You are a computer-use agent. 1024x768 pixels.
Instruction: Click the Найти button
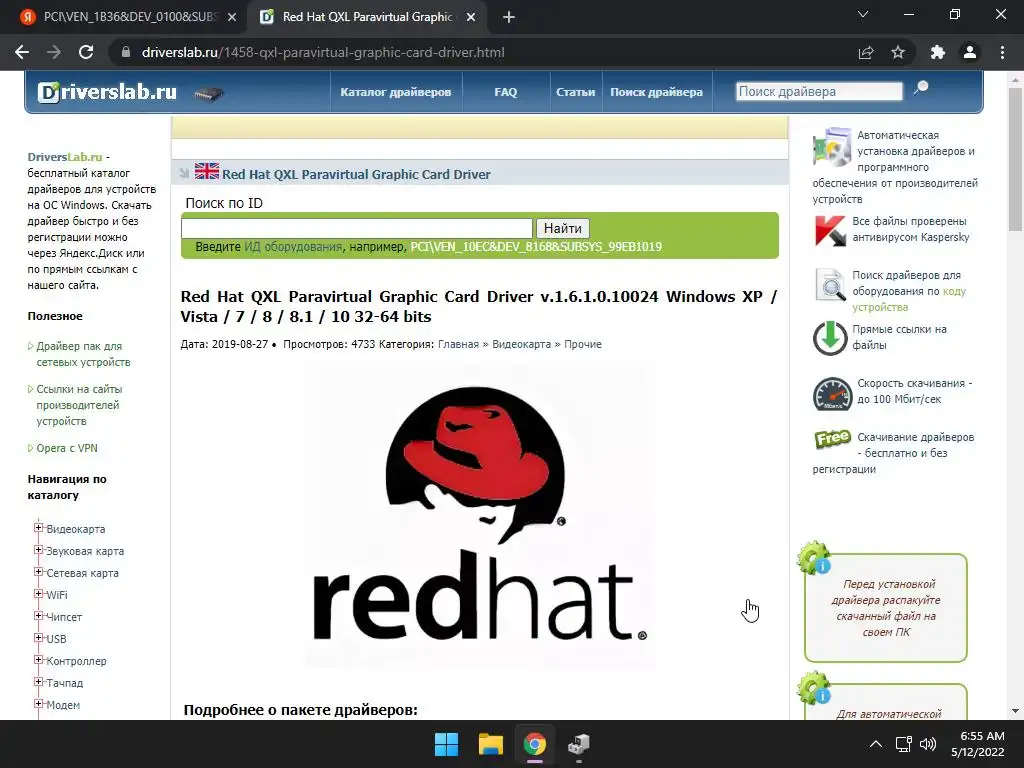tap(562, 228)
